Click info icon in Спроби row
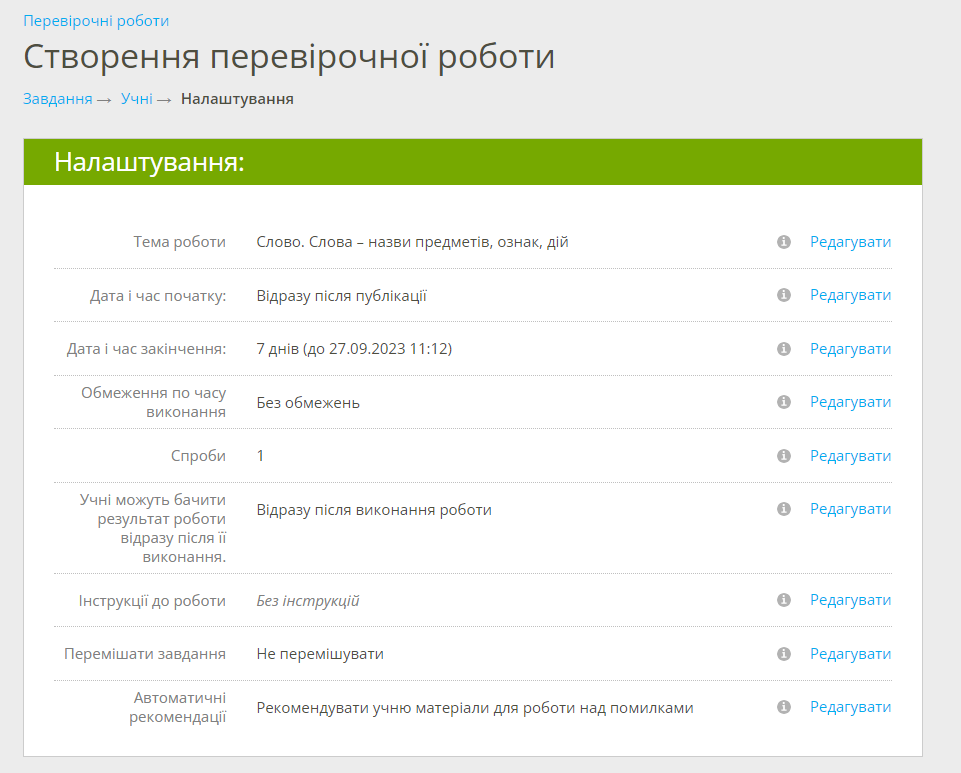Image resolution: width=961 pixels, height=773 pixels. point(783,455)
